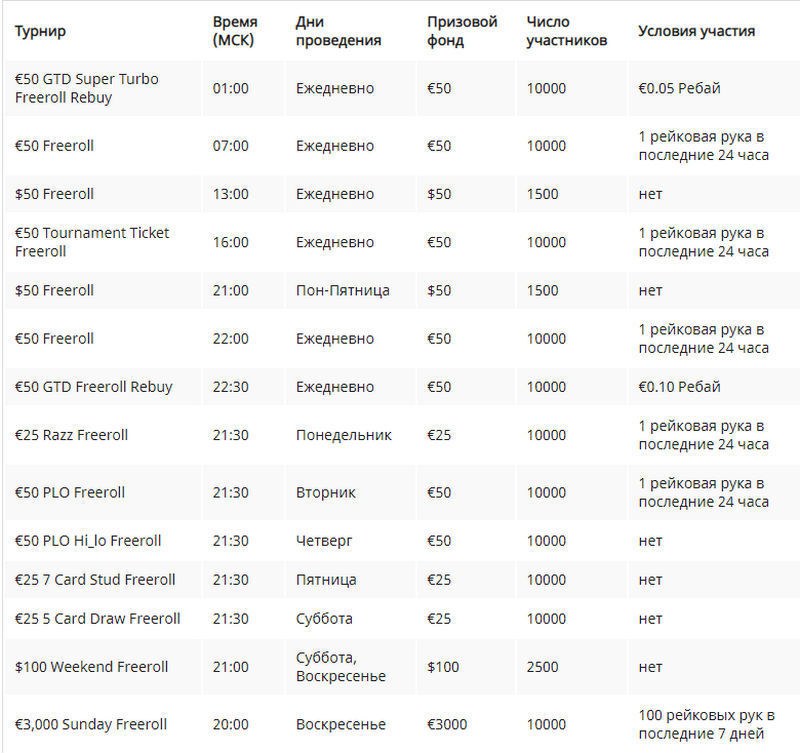Click the Призовой фонд column header
The width and height of the screenshot is (800, 753).
point(462,31)
